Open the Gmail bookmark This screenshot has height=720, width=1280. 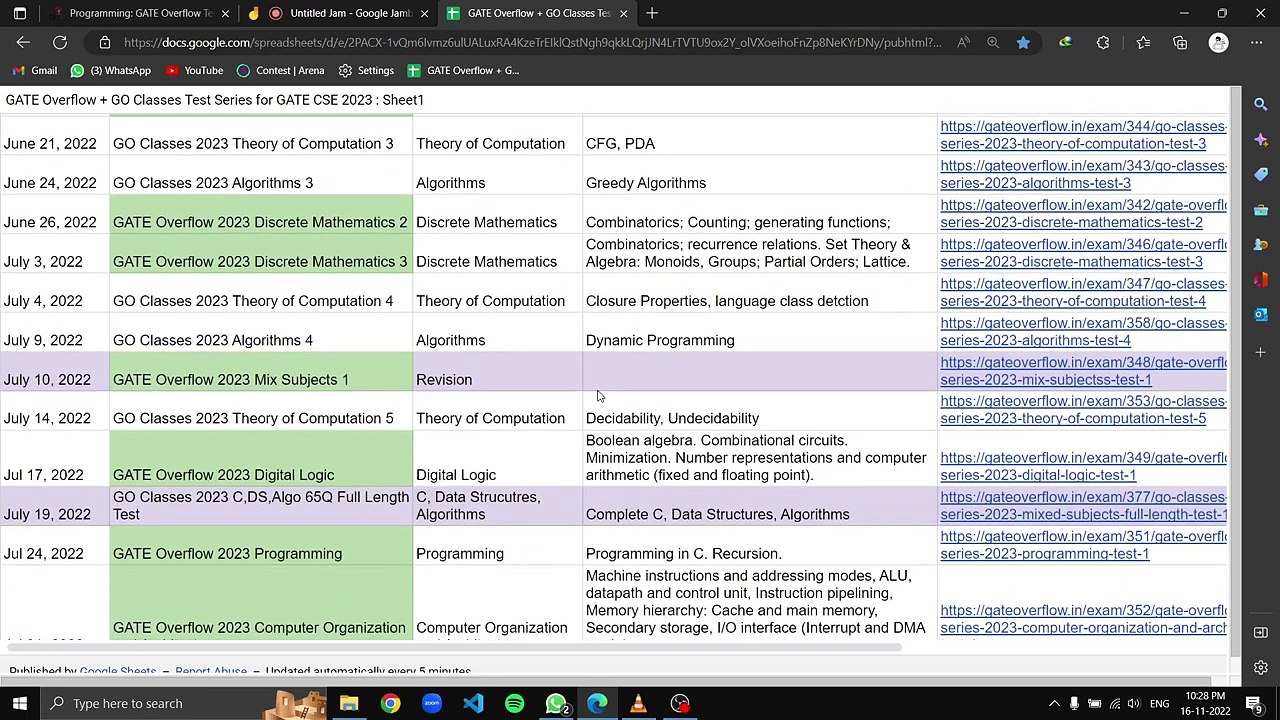pos(36,71)
